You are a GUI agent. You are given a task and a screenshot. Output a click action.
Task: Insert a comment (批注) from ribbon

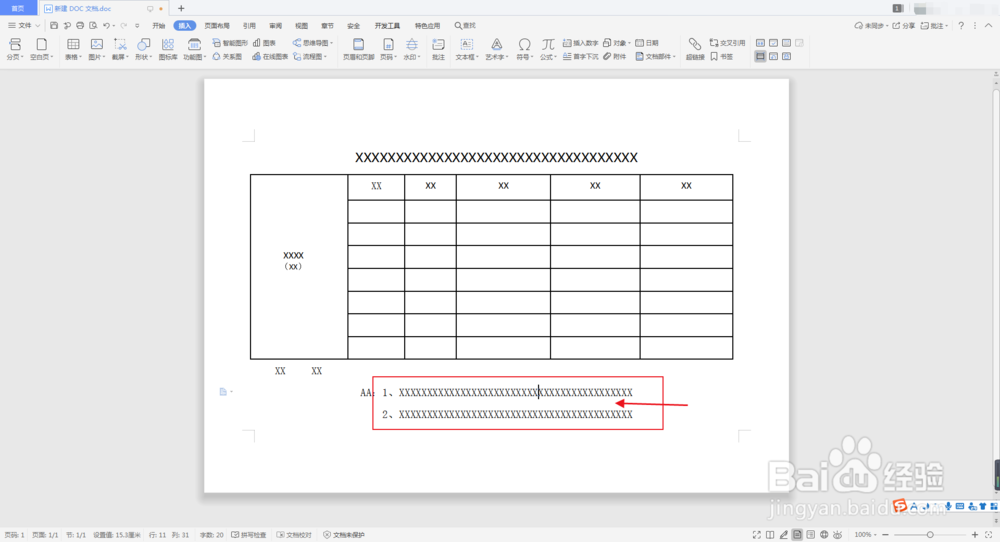click(438, 48)
